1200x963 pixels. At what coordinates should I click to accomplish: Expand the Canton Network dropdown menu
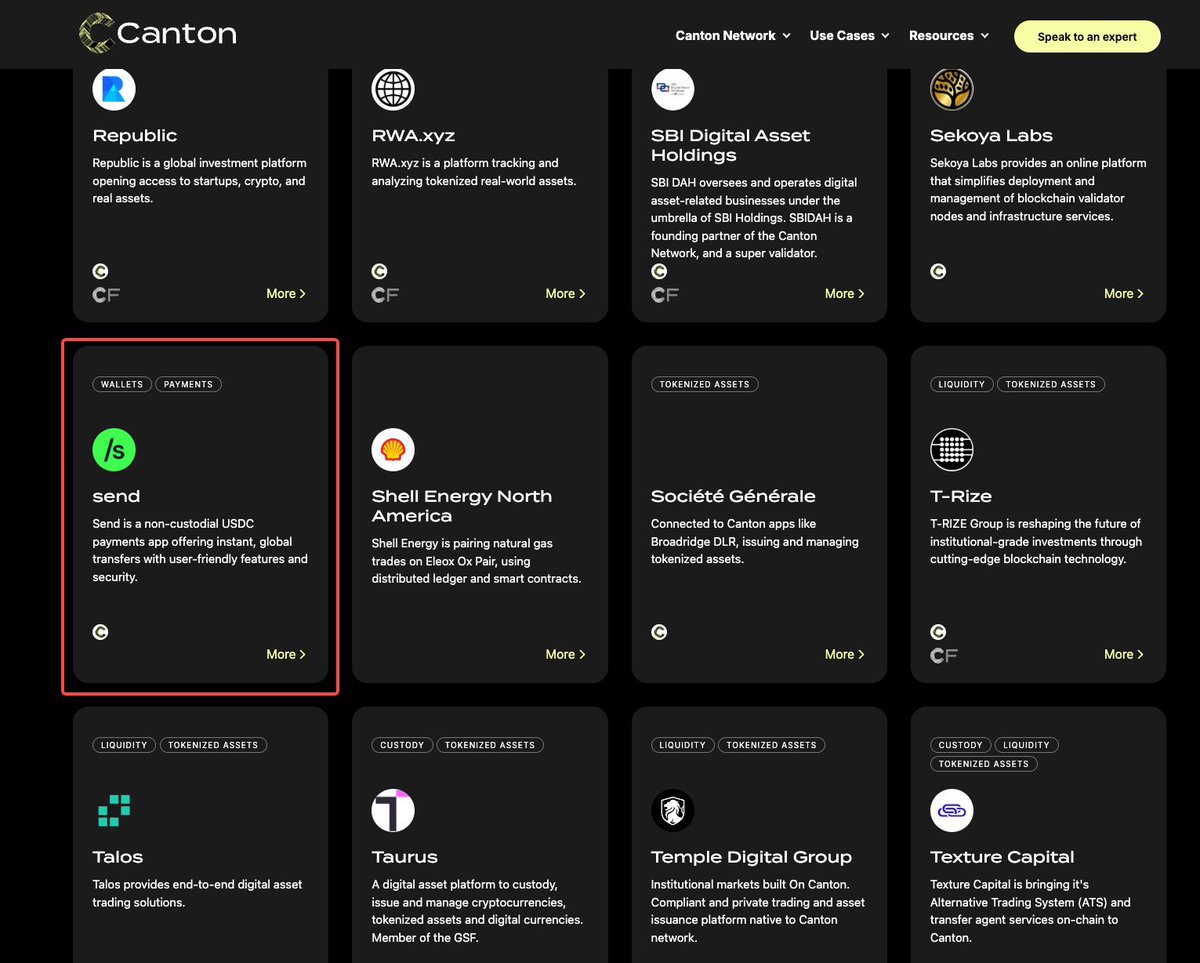[733, 36]
